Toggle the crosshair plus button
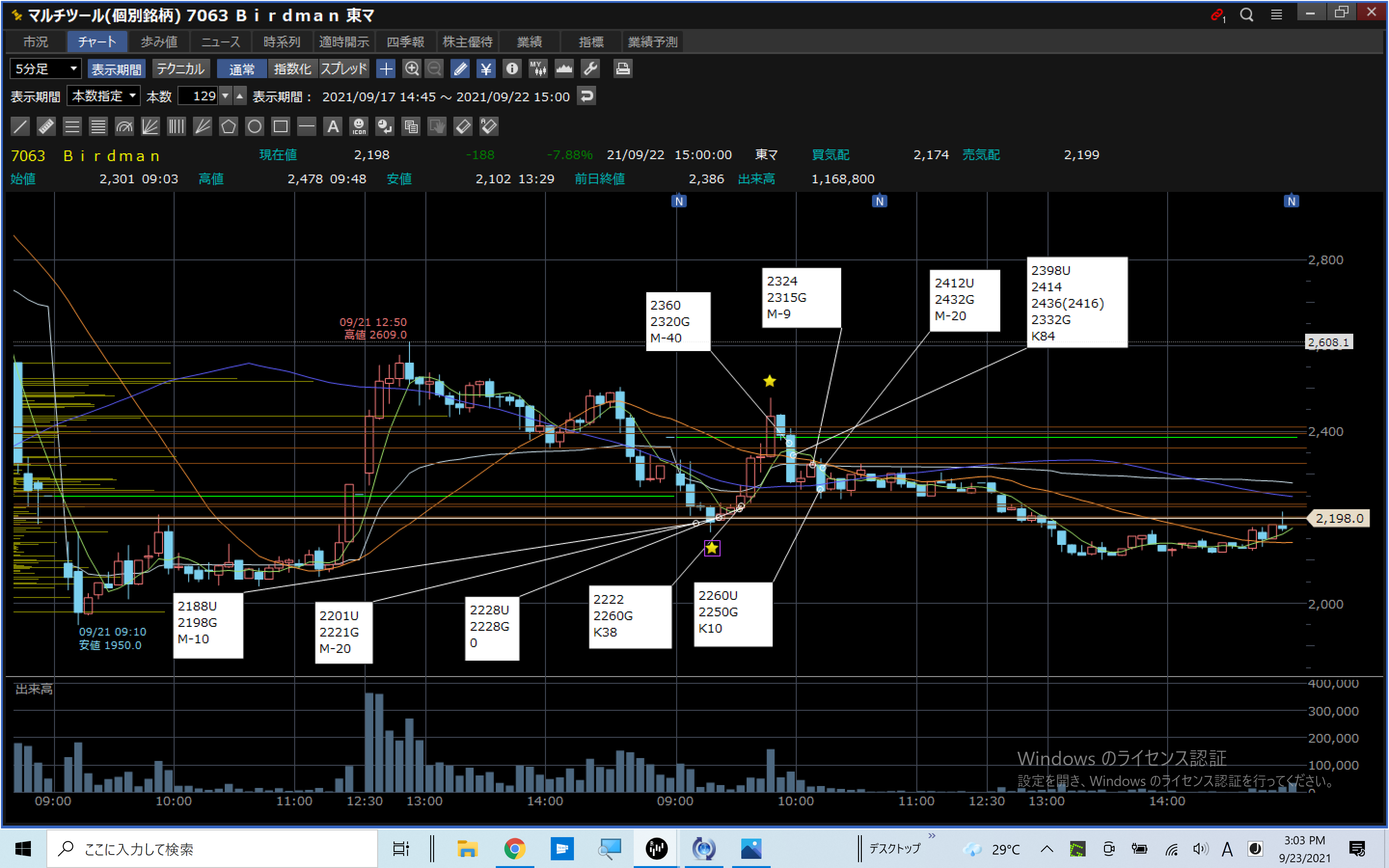Viewport: 1389px width, 868px height. 386,69
